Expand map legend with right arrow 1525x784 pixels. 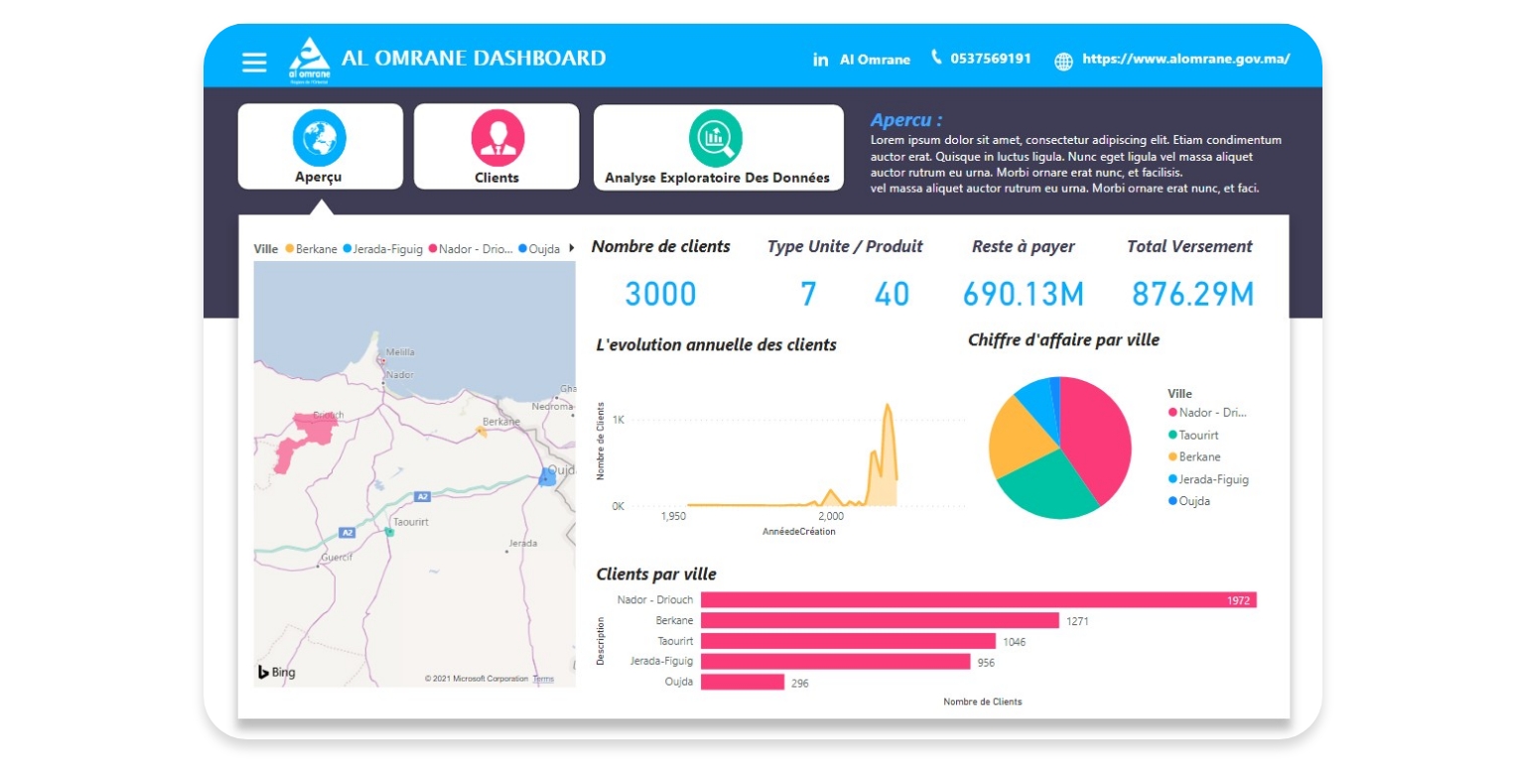(571, 248)
